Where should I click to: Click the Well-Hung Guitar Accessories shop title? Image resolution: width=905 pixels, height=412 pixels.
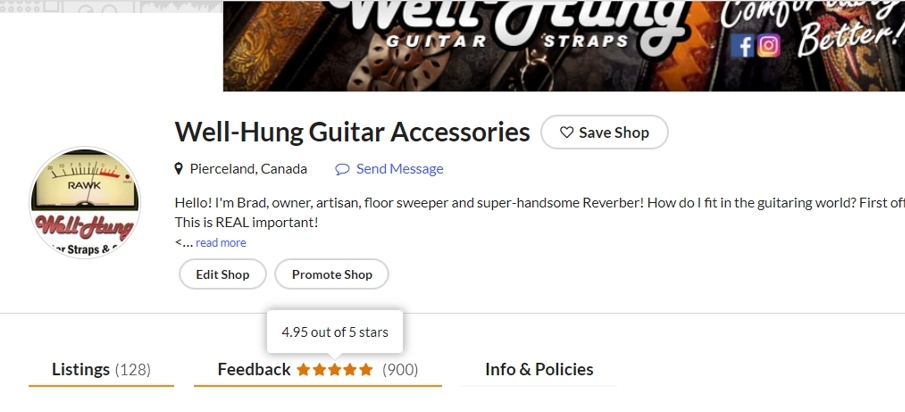pyautogui.click(x=352, y=132)
